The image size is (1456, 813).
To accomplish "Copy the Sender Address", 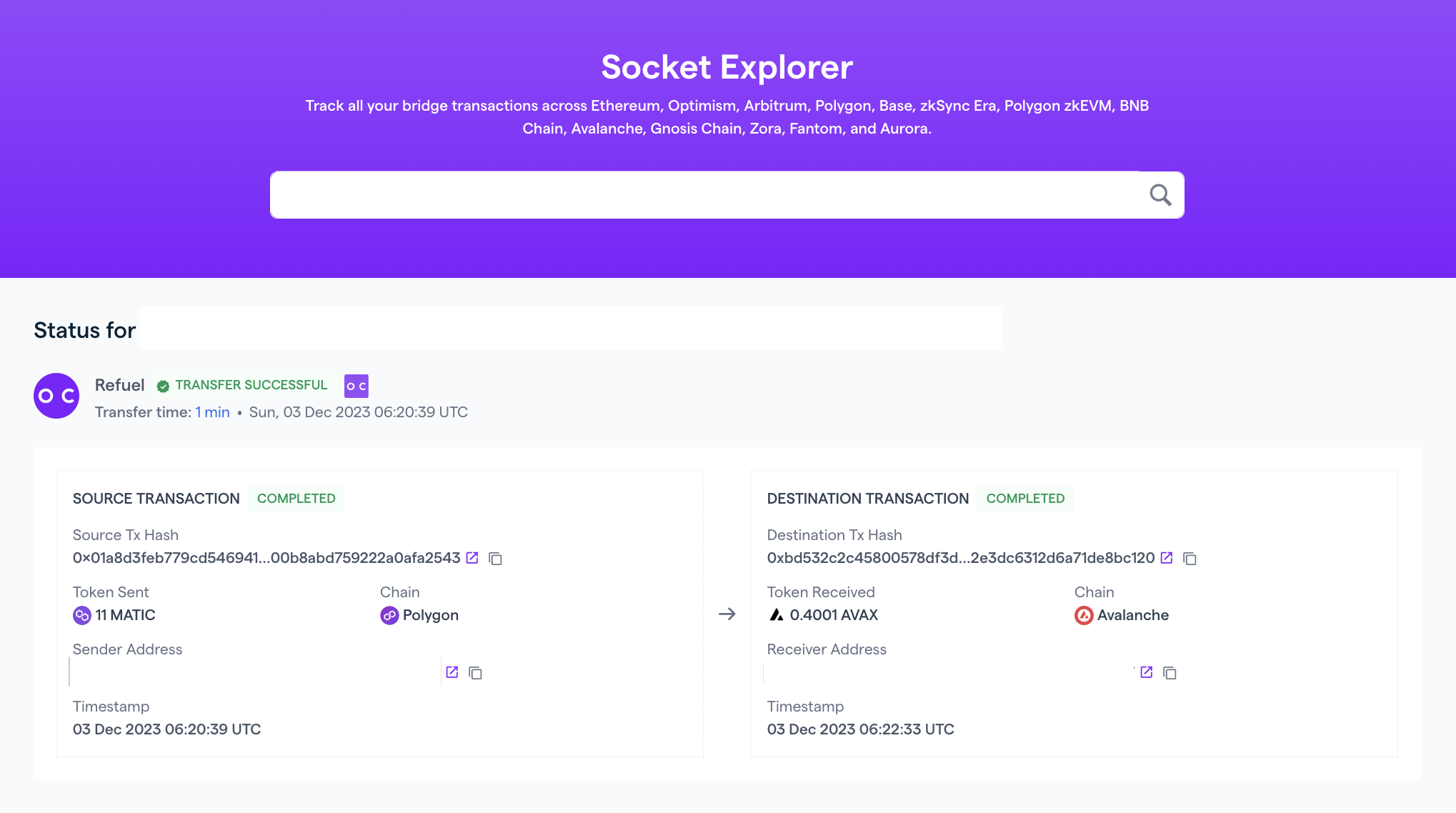I will tap(474, 672).
